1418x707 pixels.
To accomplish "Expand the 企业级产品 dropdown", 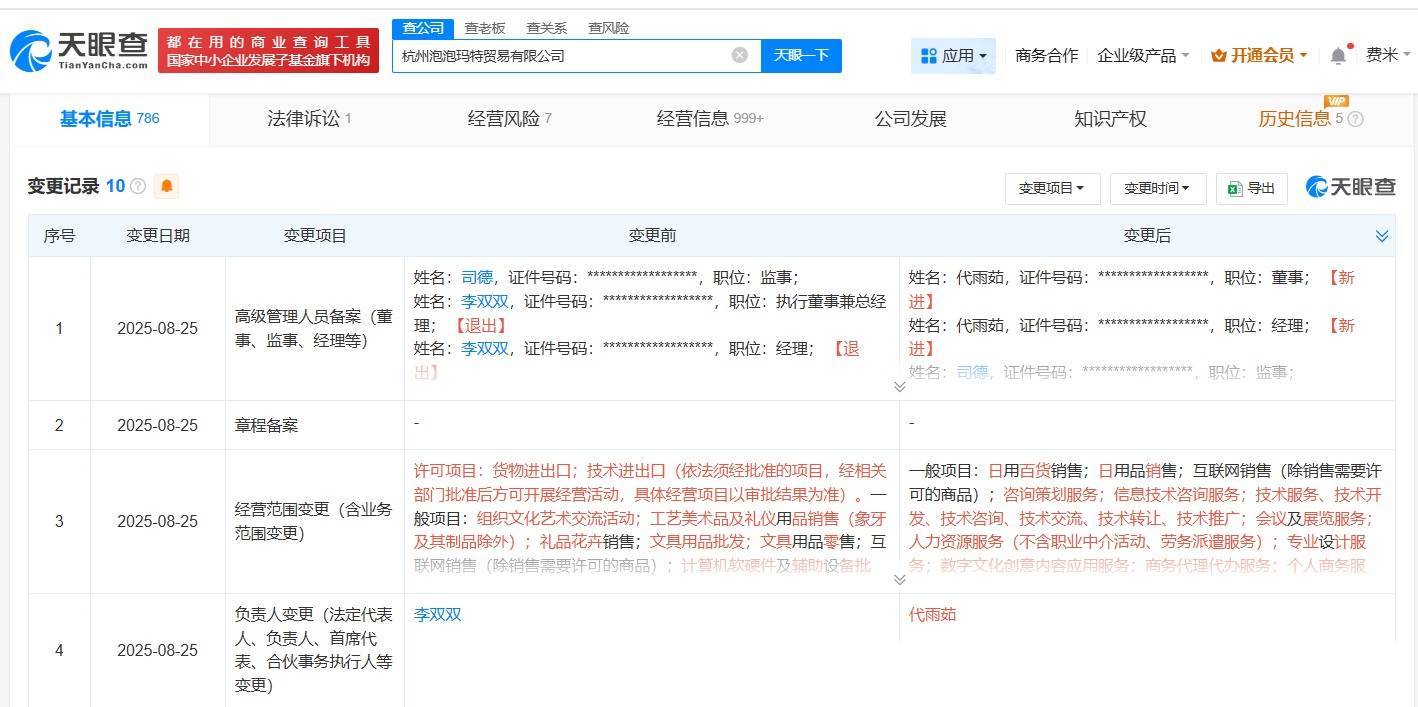I will click(x=1143, y=56).
